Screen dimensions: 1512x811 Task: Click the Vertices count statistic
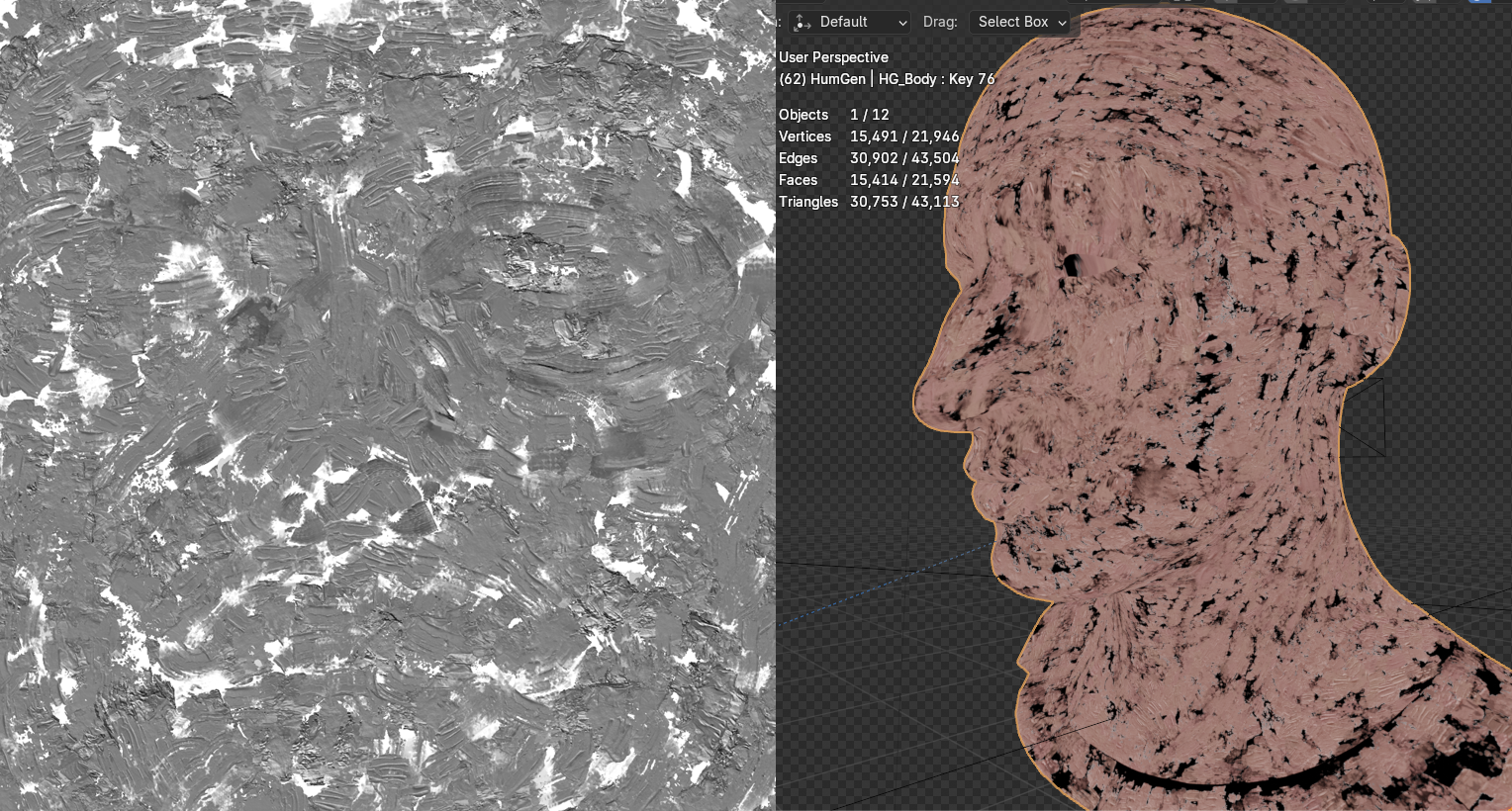click(x=903, y=136)
